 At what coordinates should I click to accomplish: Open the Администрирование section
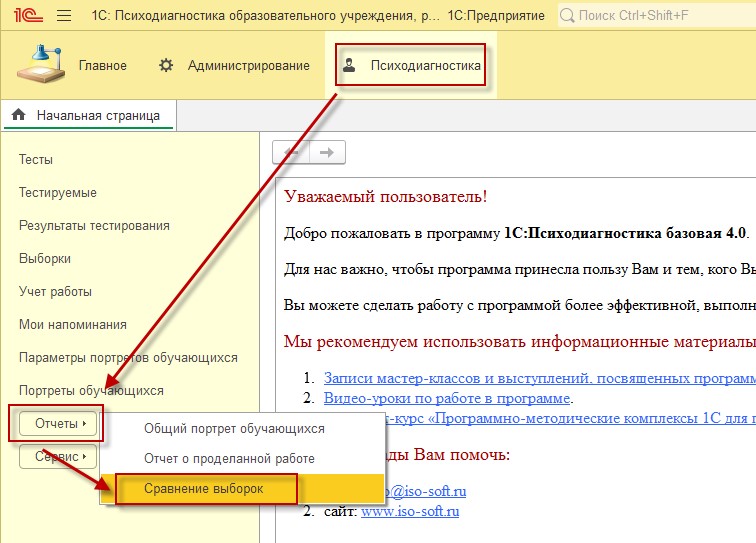249,66
